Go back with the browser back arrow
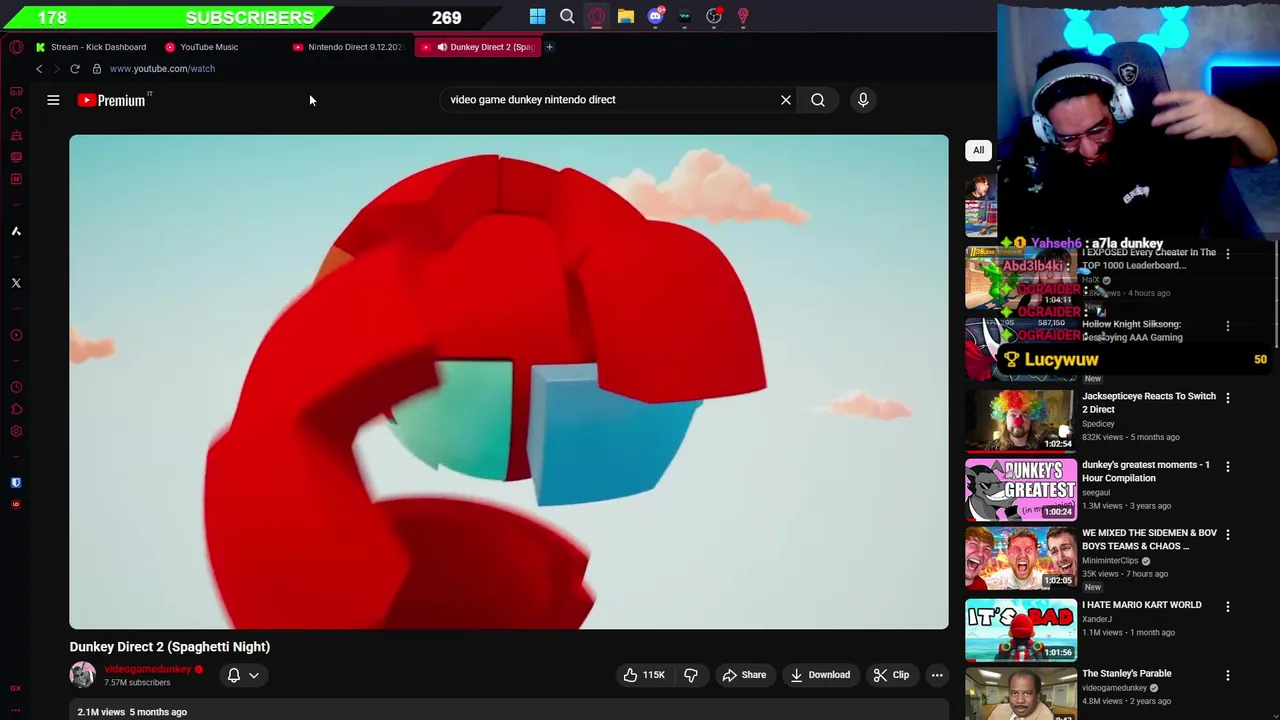Image resolution: width=1280 pixels, height=720 pixels. point(39,69)
